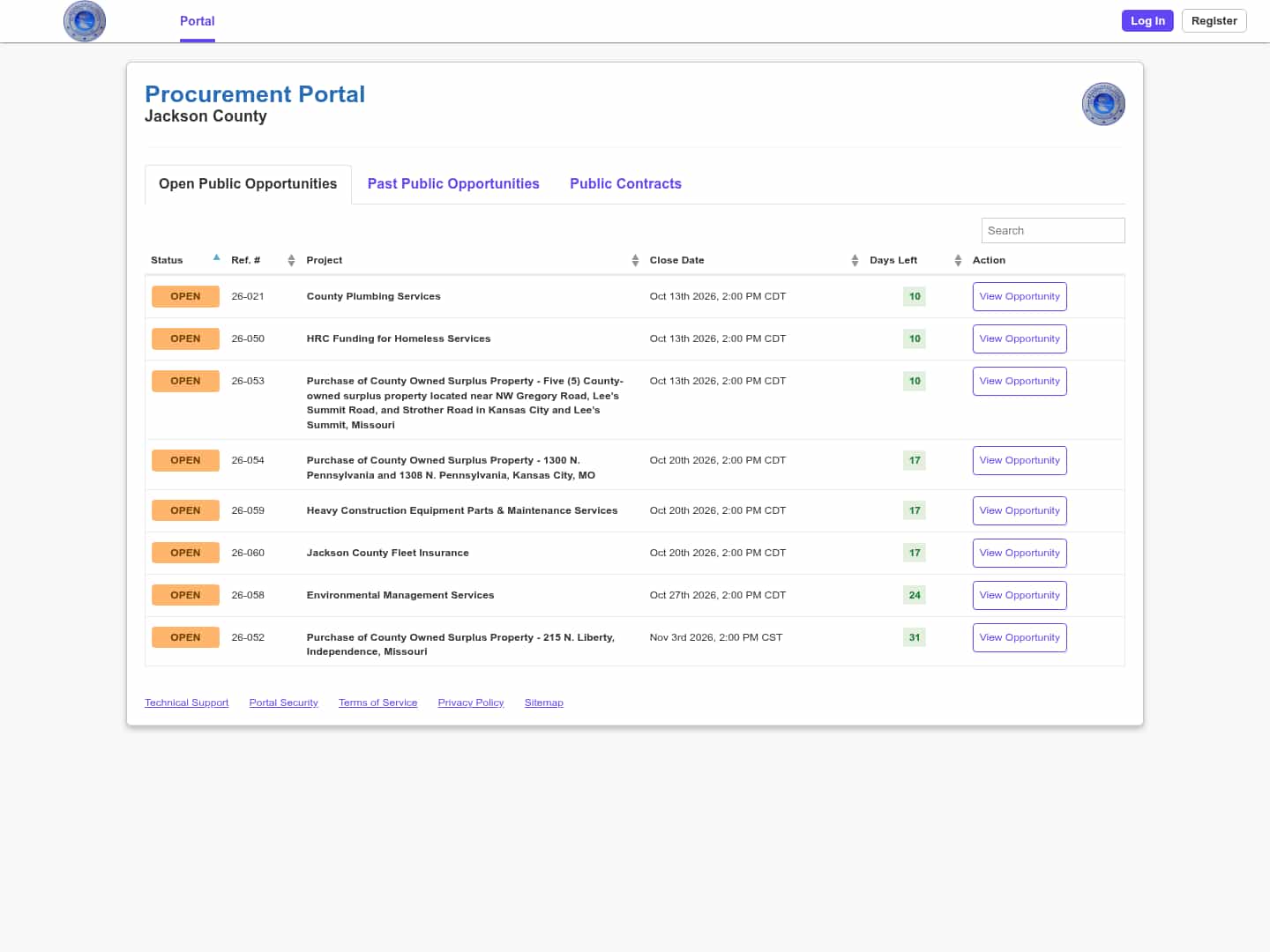Screen dimensions: 1270x952
Task: View opportunity for Heavy Construction Equipment Parts
Action: point(1020,511)
